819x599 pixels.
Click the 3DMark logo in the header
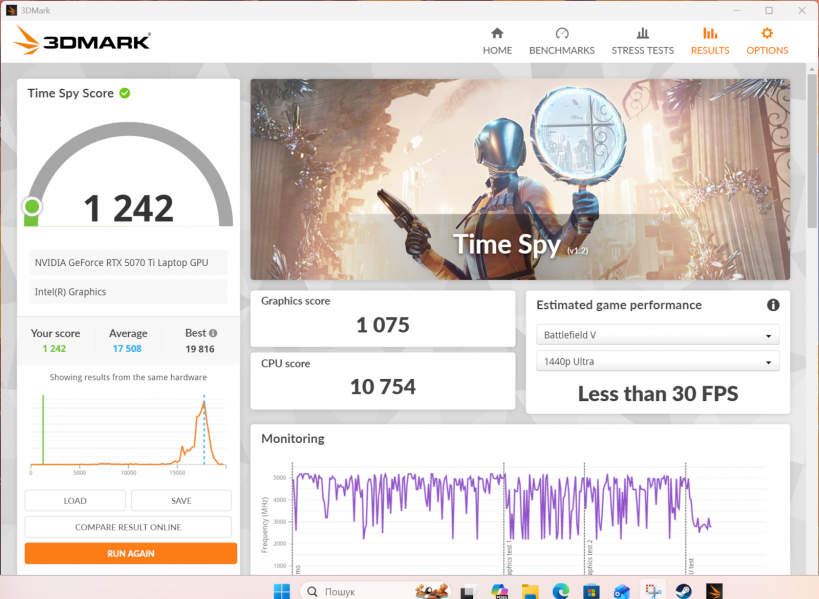[83, 41]
